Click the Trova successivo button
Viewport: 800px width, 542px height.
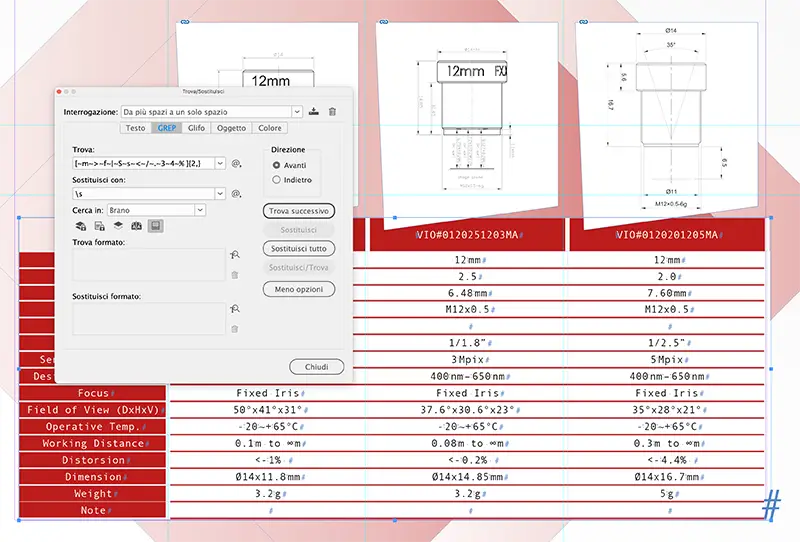[x=298, y=211]
